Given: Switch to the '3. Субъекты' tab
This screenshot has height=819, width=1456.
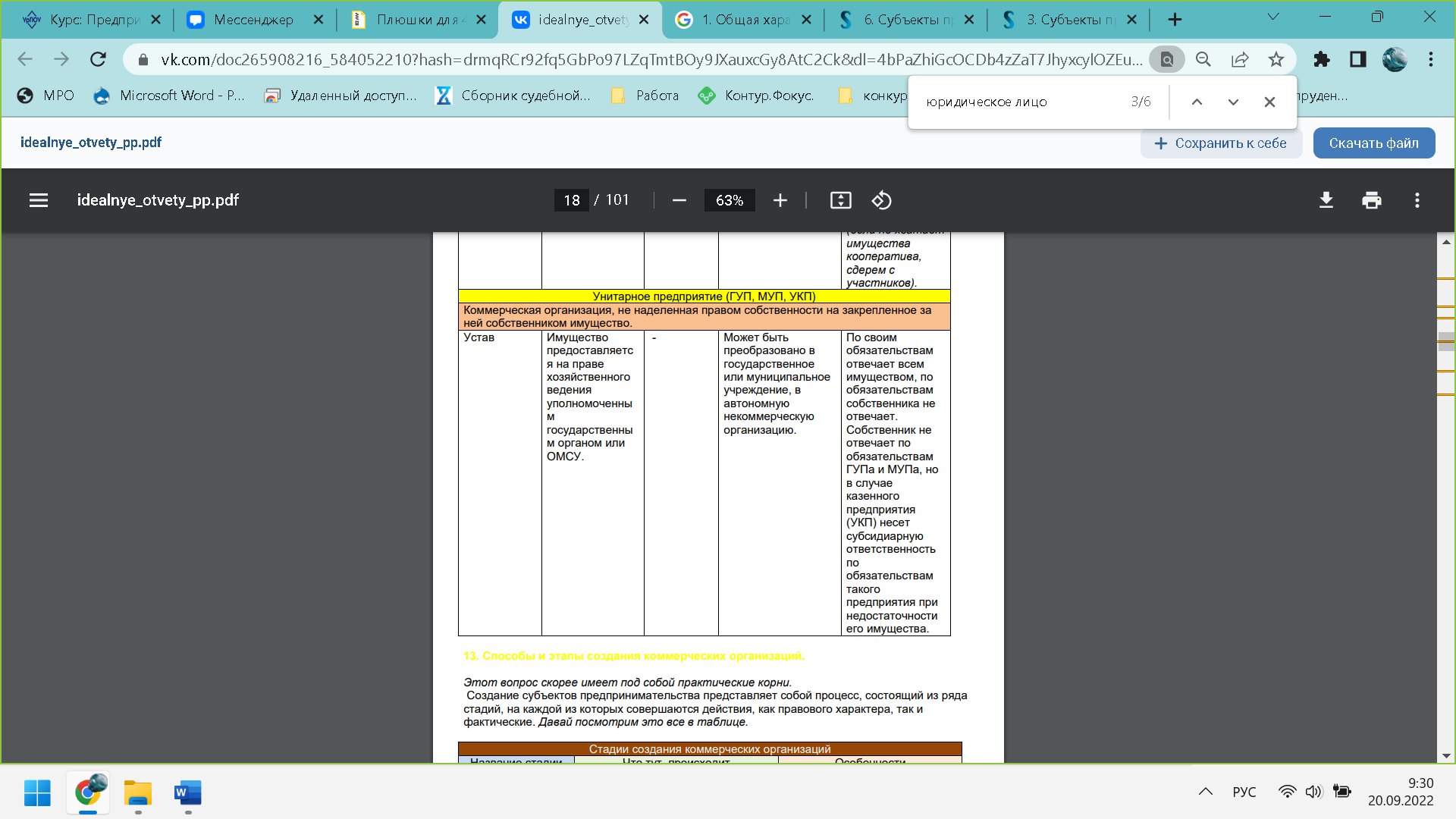Looking at the screenshot, I should [x=1069, y=20].
